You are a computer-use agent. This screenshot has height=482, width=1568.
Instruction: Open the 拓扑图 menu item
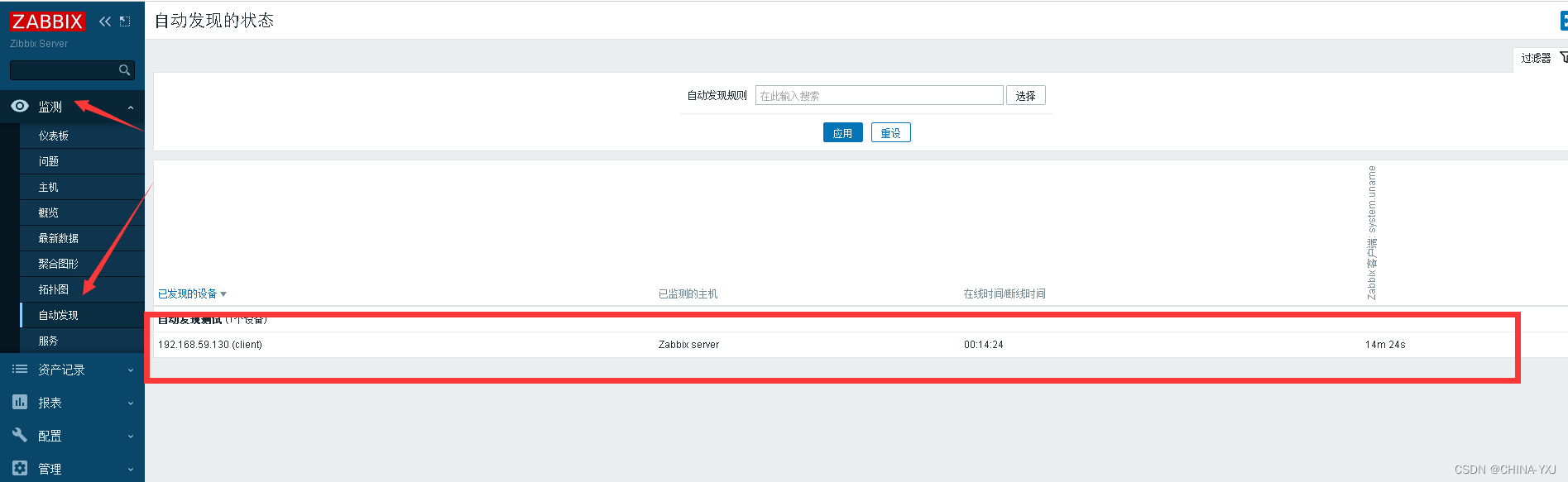tap(54, 289)
